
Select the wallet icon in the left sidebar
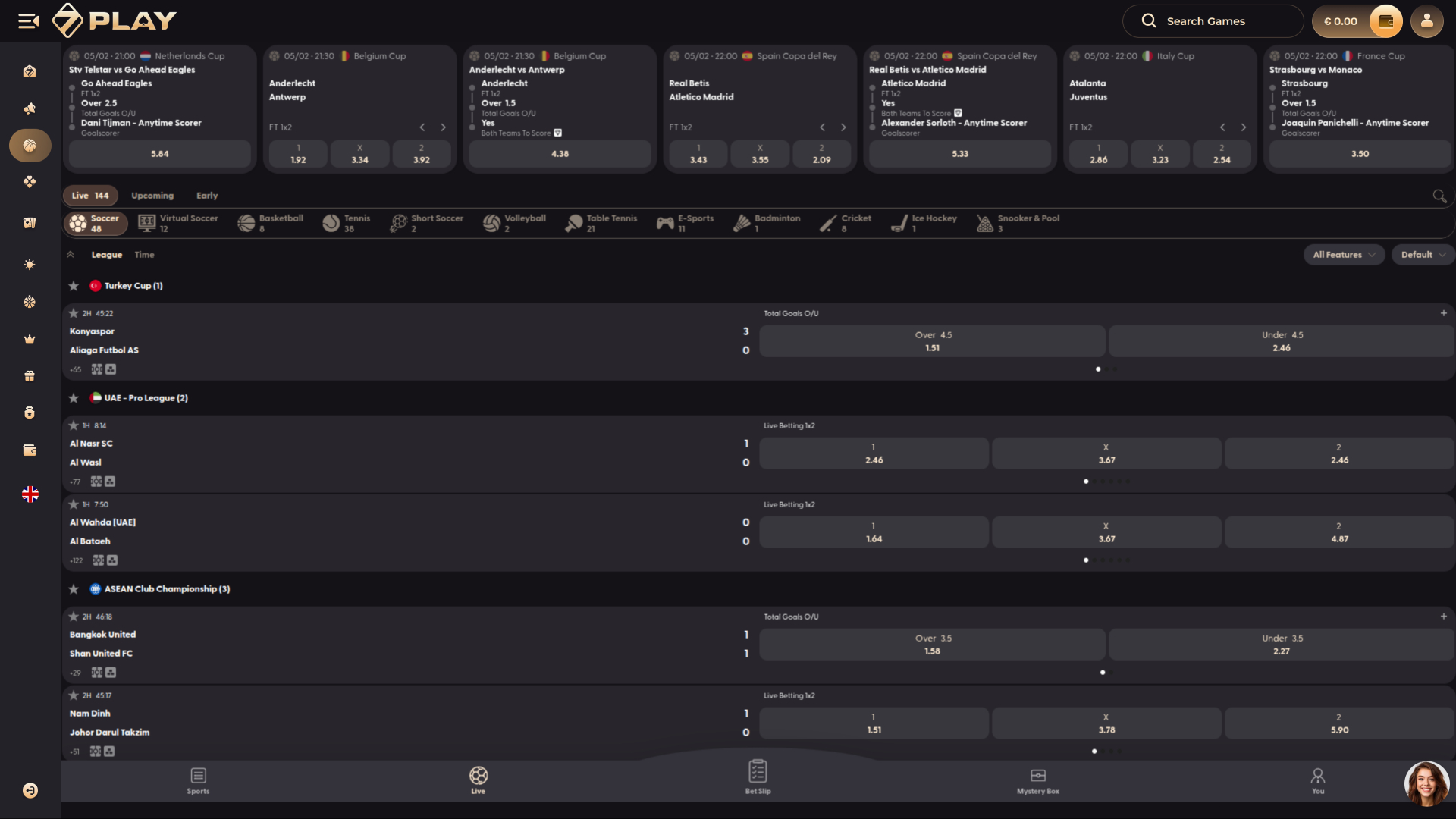click(x=30, y=450)
